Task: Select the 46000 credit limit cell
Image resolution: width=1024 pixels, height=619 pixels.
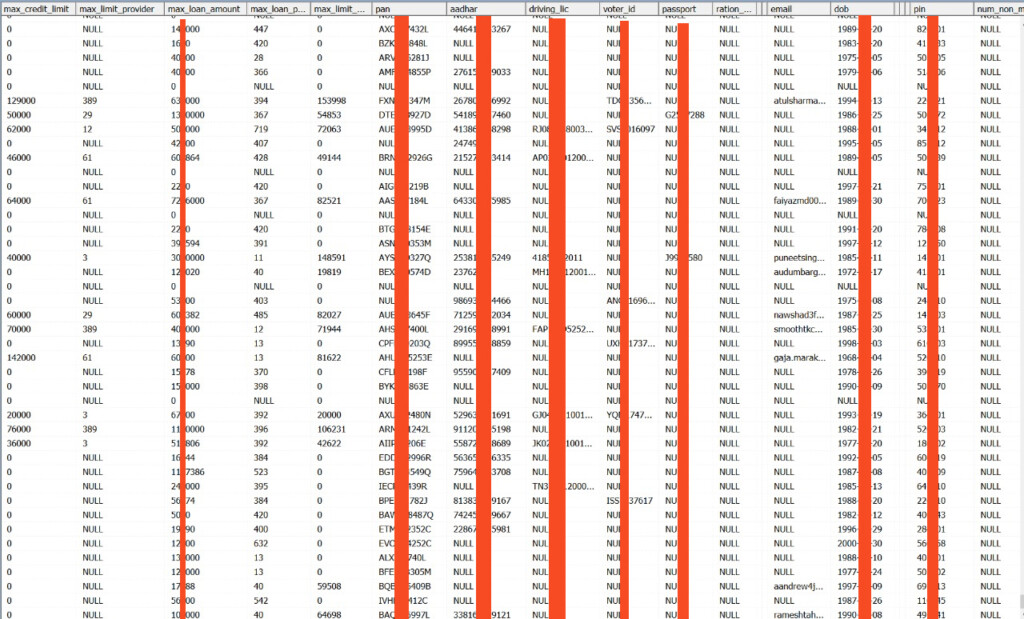Action: (x=19, y=158)
